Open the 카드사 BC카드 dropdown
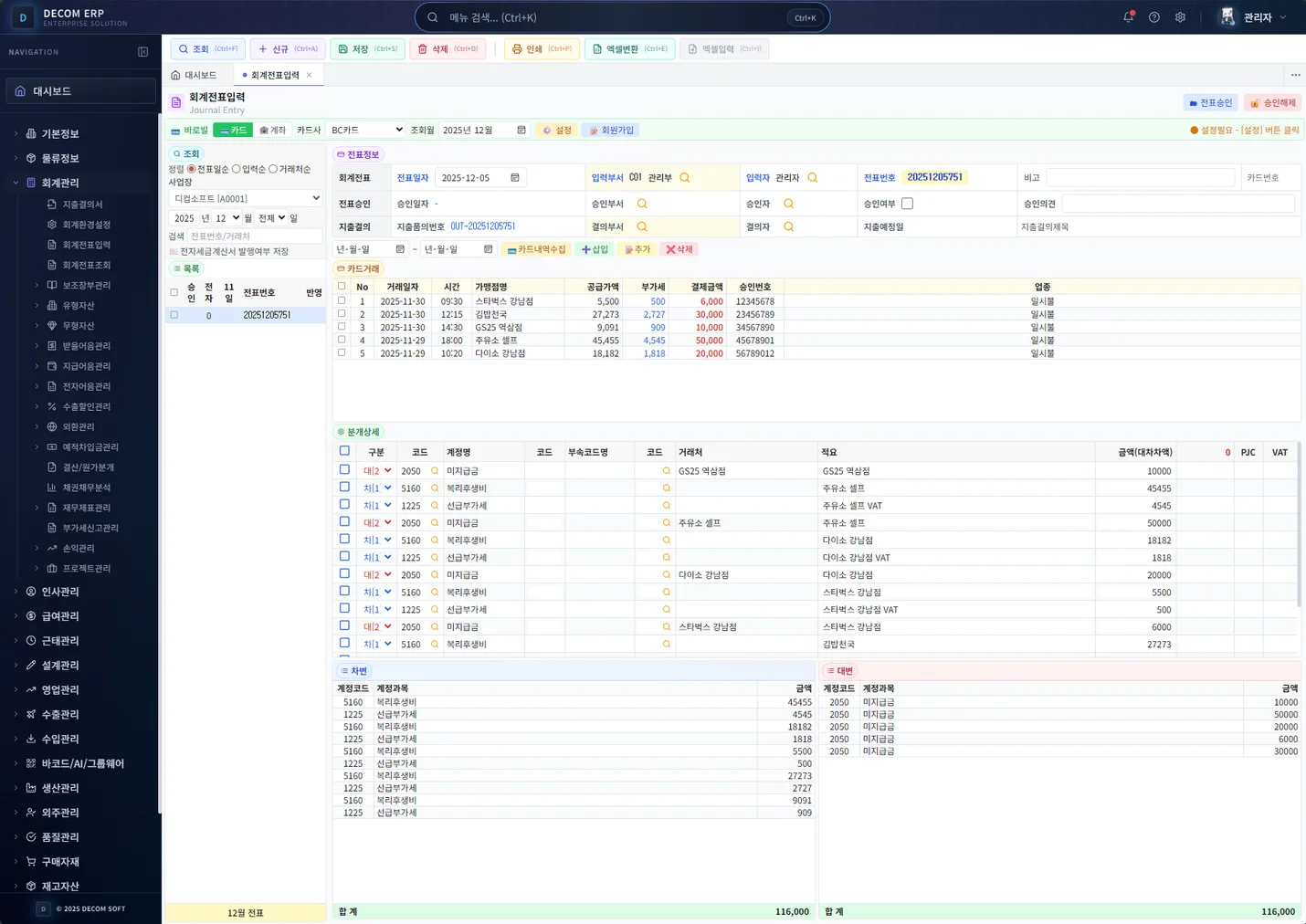Image resolution: width=1306 pixels, height=924 pixels. 365,131
